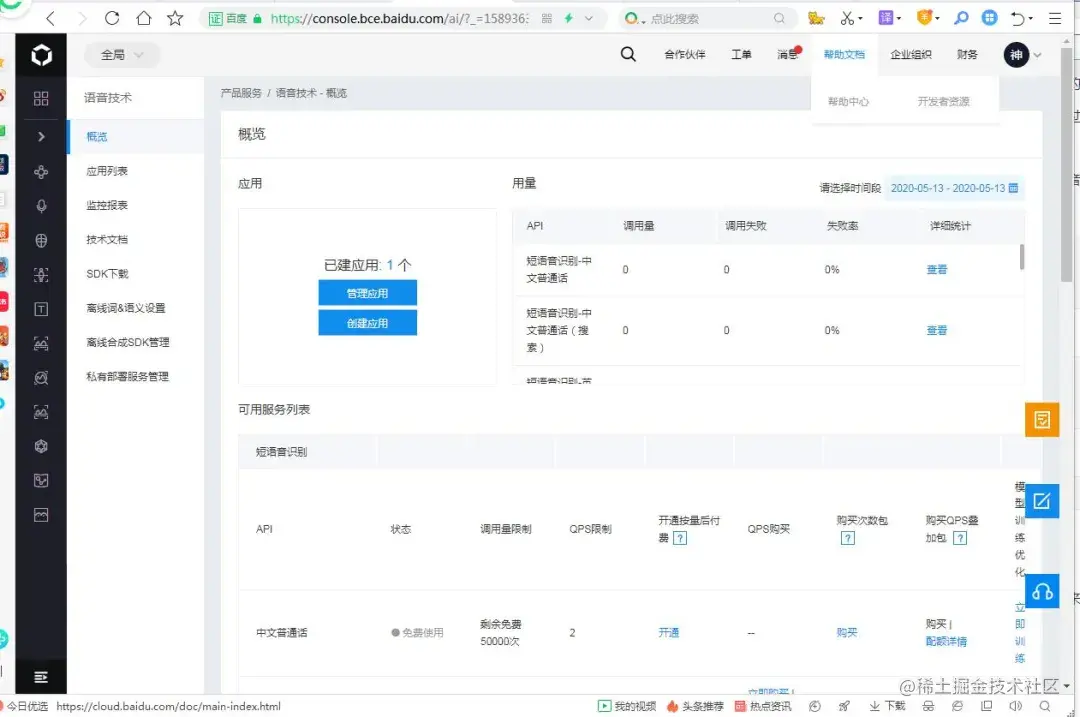
Task: Expand the user avatar dropdown menu
Action: coord(1024,55)
